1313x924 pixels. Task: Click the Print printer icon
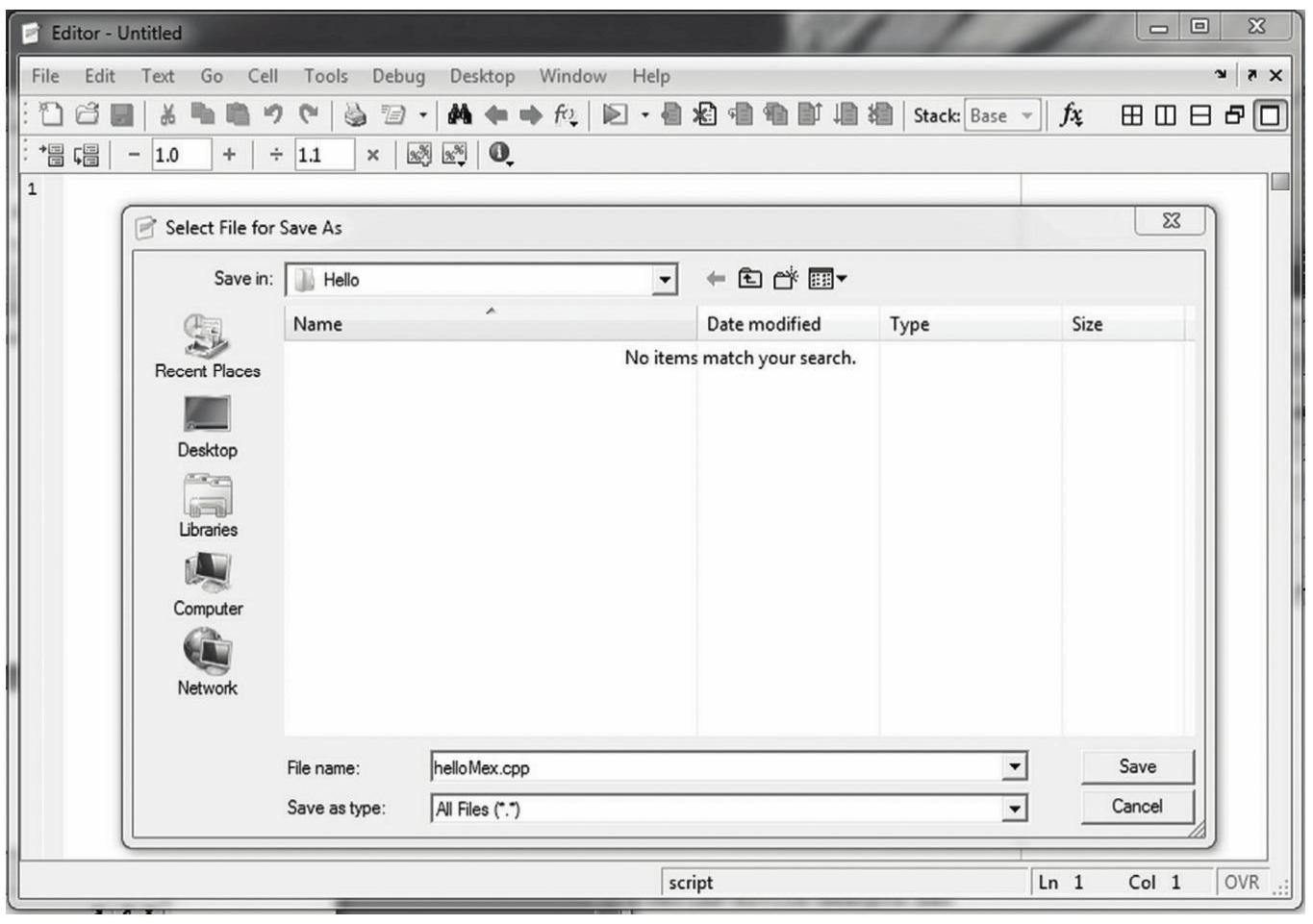(356, 115)
